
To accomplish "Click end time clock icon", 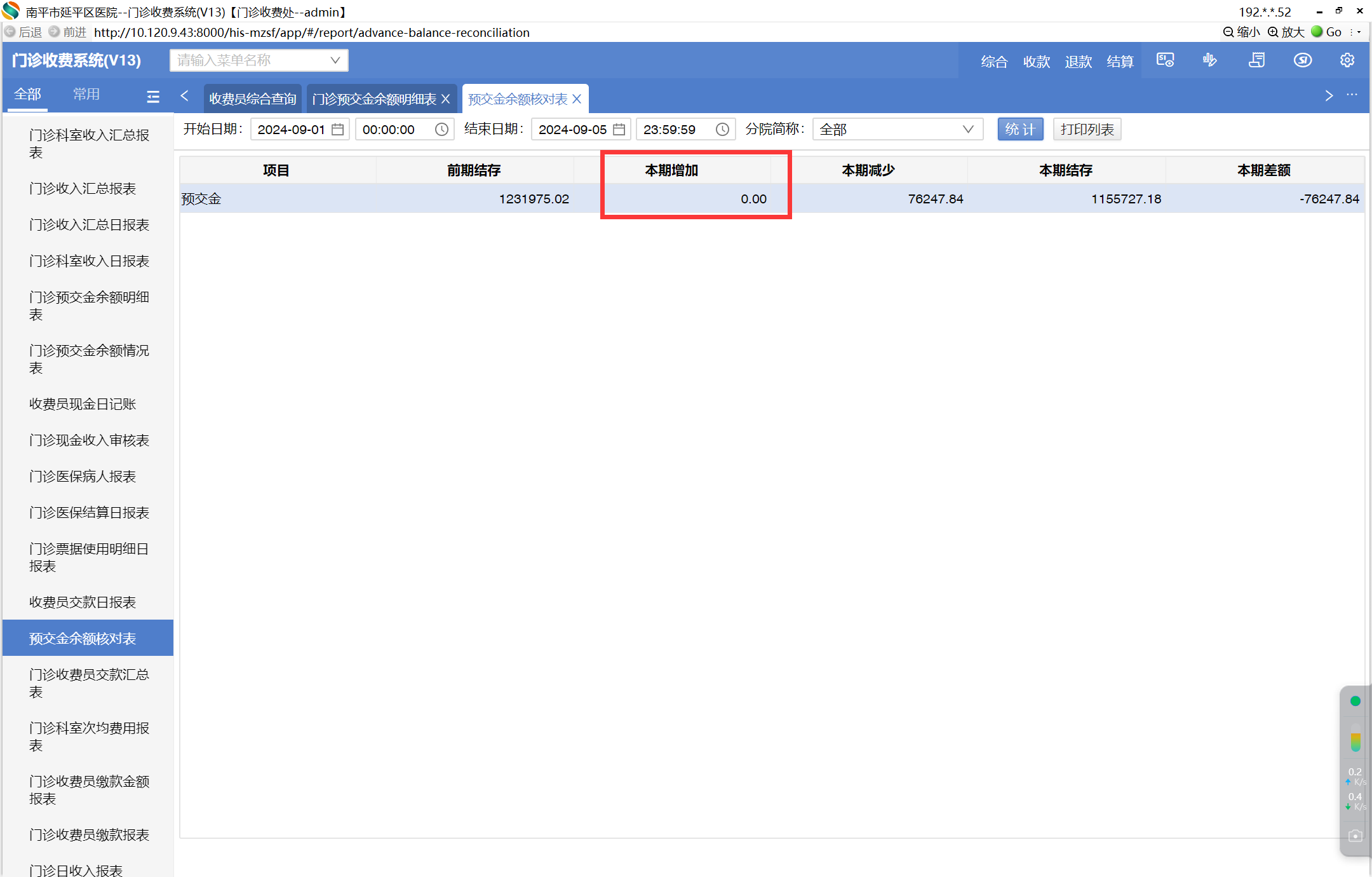I will pos(722,130).
